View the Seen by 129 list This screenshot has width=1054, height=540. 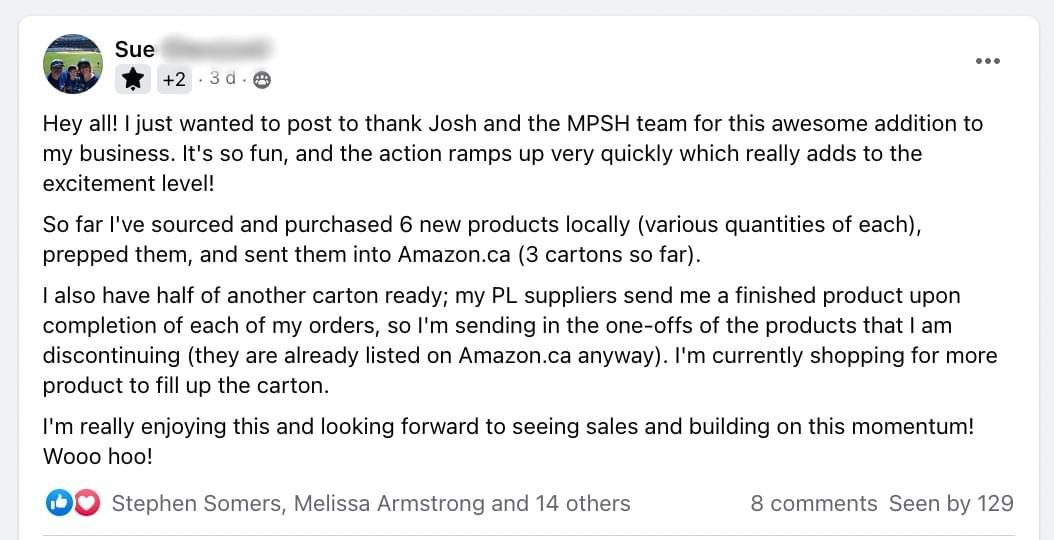click(951, 503)
